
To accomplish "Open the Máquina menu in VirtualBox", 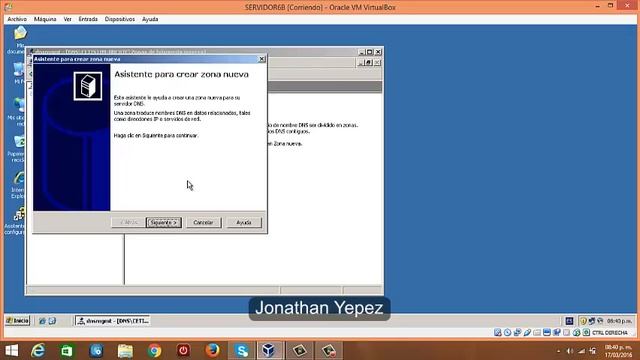I will pyautogui.click(x=45, y=19).
